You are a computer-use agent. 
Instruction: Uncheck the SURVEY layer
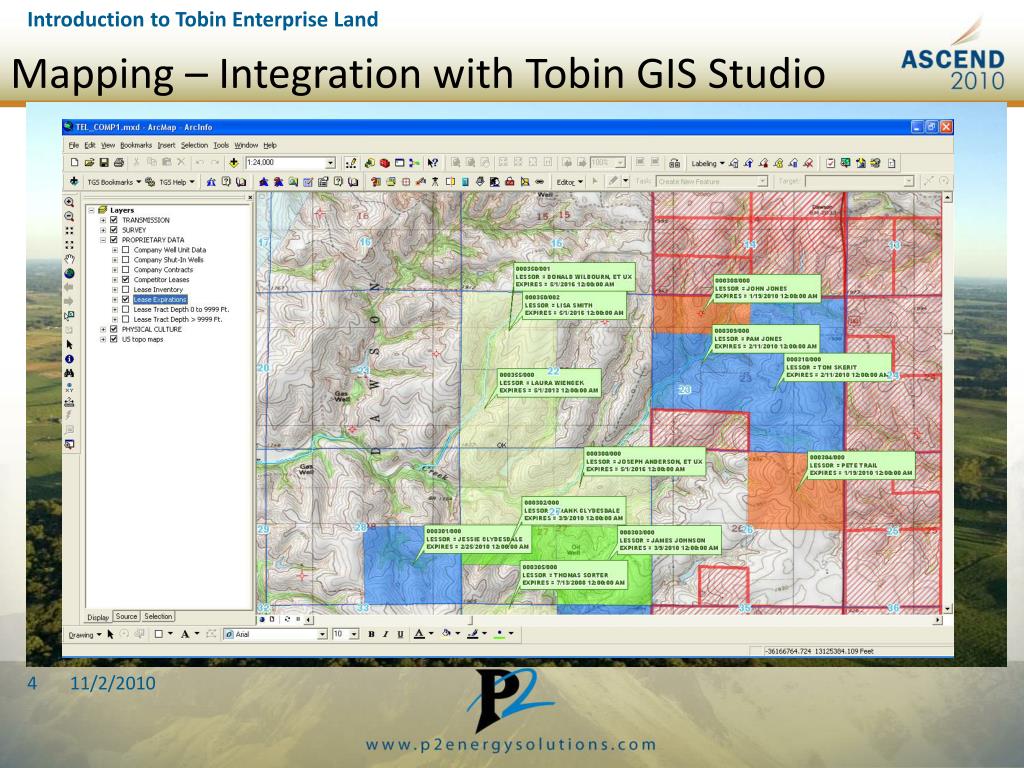pos(114,230)
